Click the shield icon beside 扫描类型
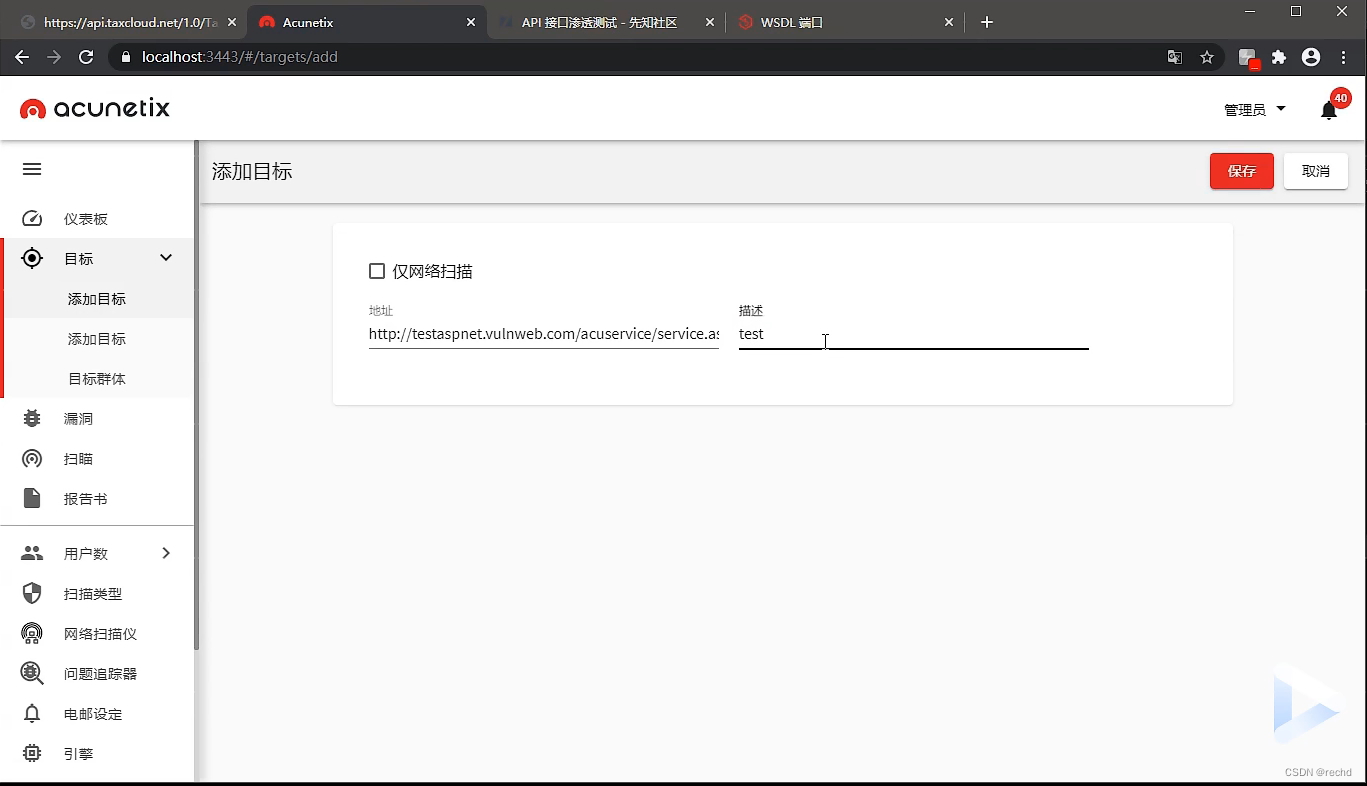Image resolution: width=1367 pixels, height=786 pixels. 32,593
